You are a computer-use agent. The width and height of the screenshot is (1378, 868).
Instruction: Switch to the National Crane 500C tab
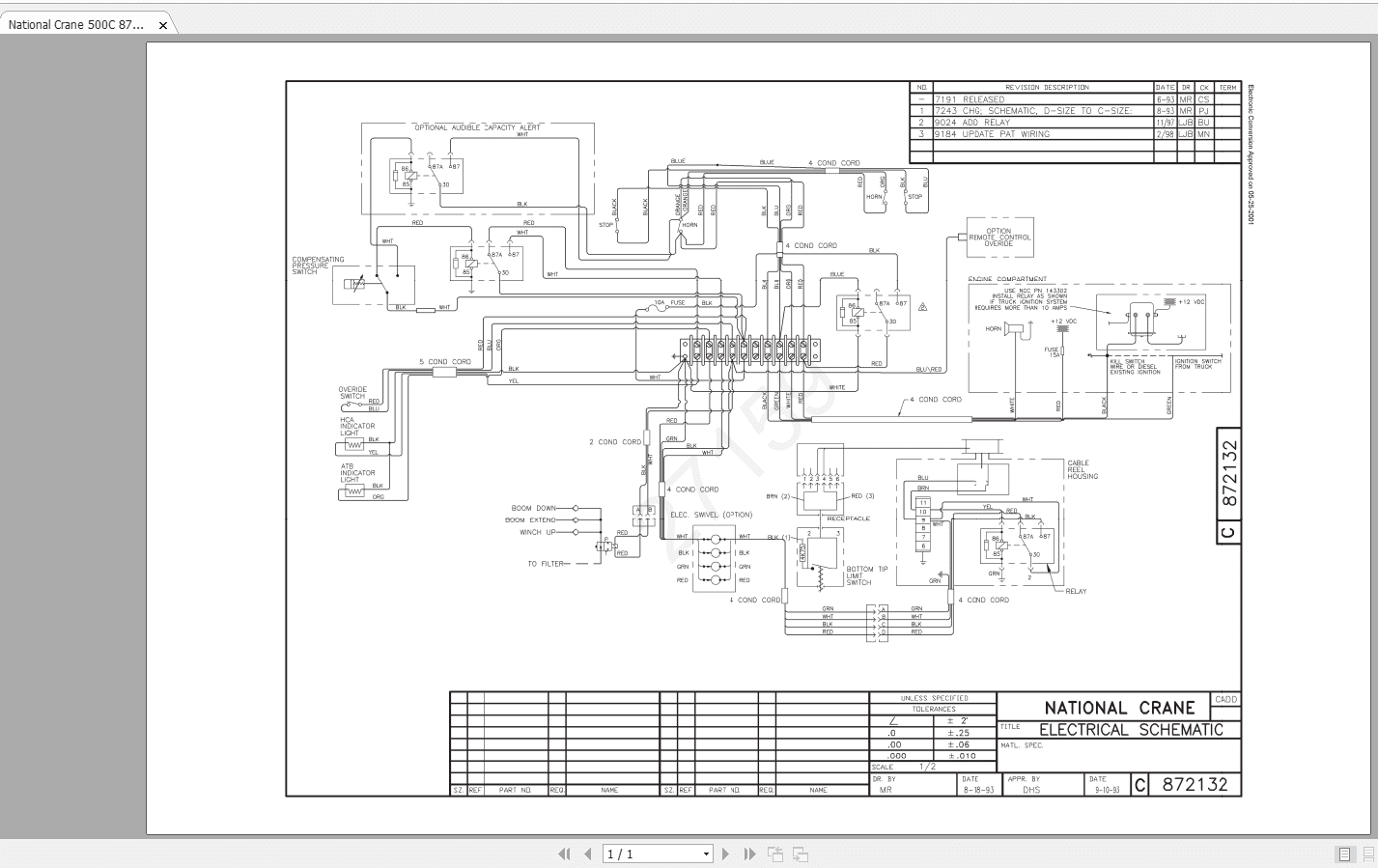point(77,26)
